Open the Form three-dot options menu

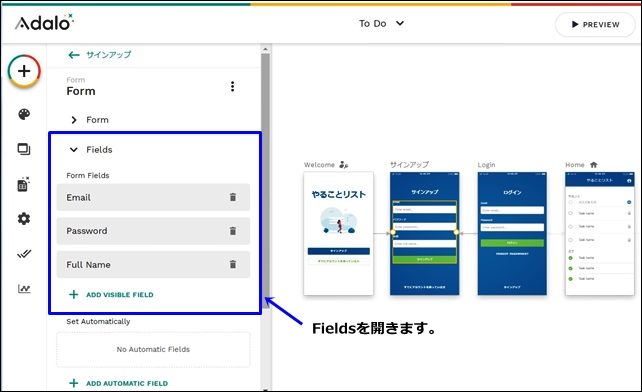pyautogui.click(x=233, y=86)
